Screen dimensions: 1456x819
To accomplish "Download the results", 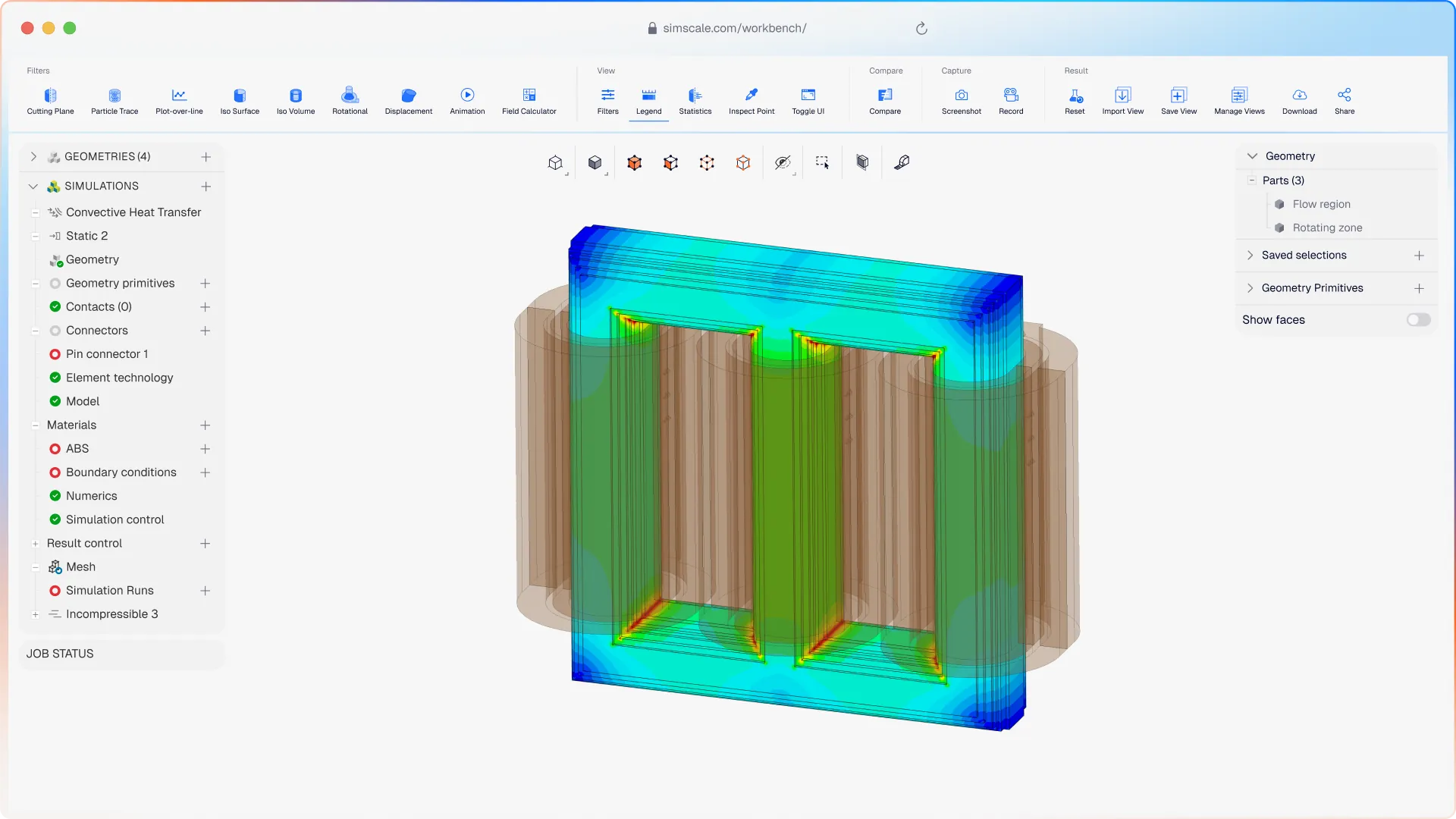I will point(1300,101).
